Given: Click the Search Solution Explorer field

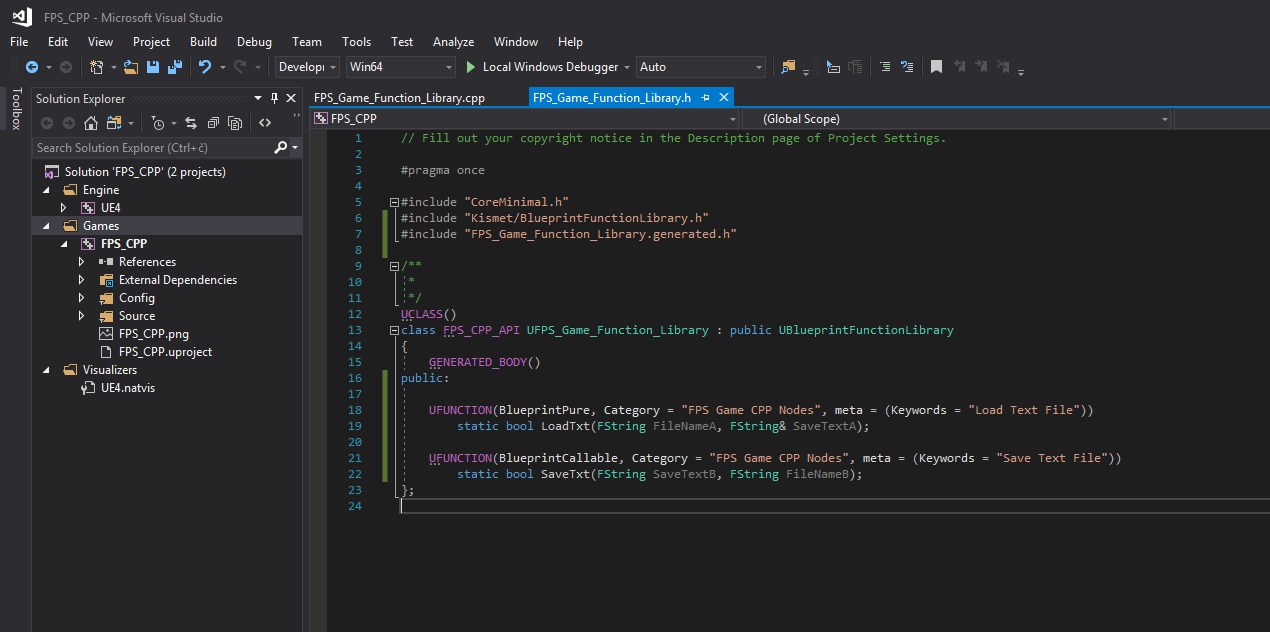Looking at the screenshot, I should pyautogui.click(x=152, y=147).
